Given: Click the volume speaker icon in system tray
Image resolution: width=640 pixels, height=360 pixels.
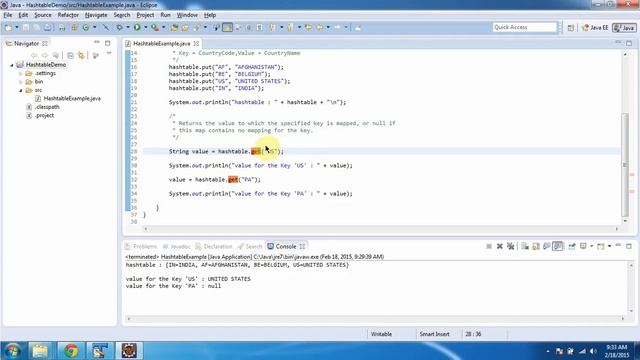Looking at the screenshot, I should pos(593,351).
